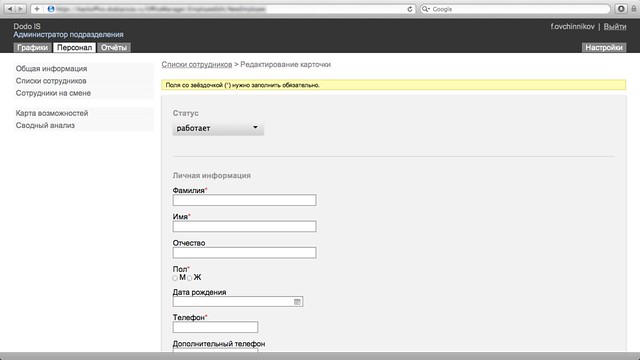640x360 pixels.
Task: Click the round button right of the search field
Action: click(x=621, y=9)
